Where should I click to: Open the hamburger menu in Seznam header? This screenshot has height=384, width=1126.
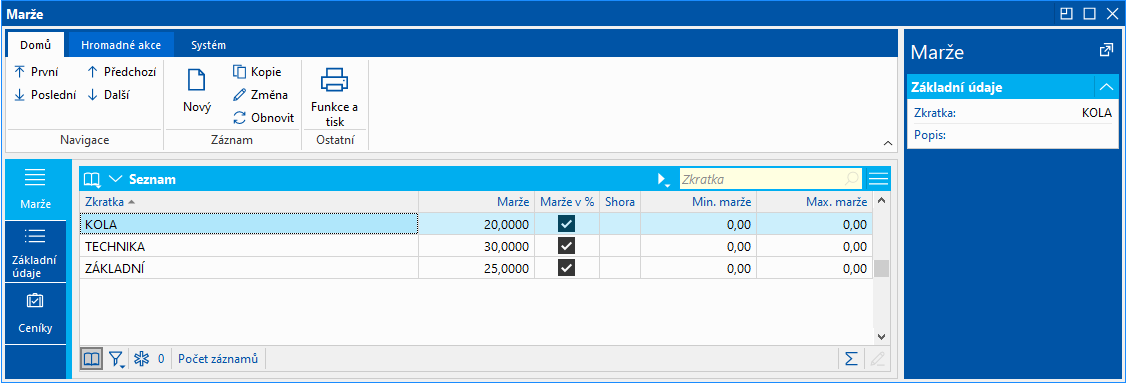pyautogui.click(x=879, y=179)
